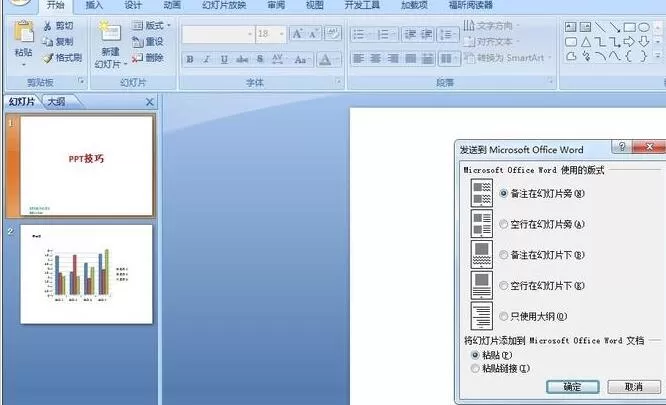
Task: Select 备注在幻灯片下 radio option
Action: pos(503,255)
